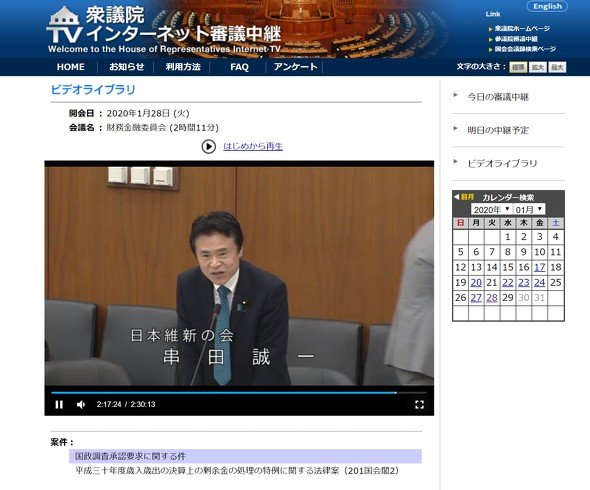Open the year dropdown showing 2020年
590x490 pixels.
[x=491, y=209]
